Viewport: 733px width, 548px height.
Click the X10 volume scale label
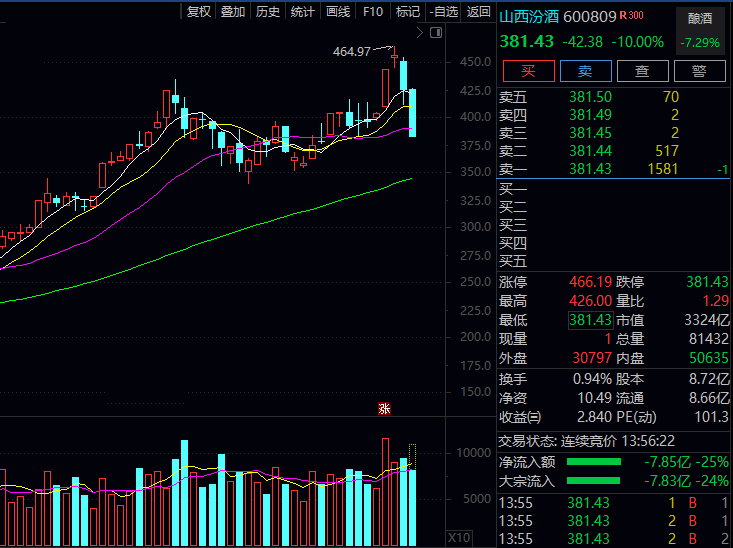pyautogui.click(x=459, y=537)
